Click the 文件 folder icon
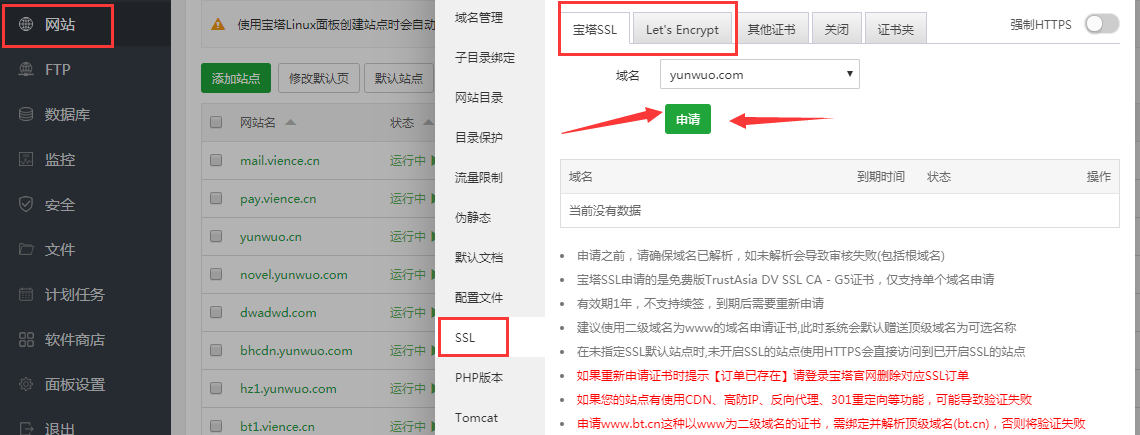 pos(26,250)
